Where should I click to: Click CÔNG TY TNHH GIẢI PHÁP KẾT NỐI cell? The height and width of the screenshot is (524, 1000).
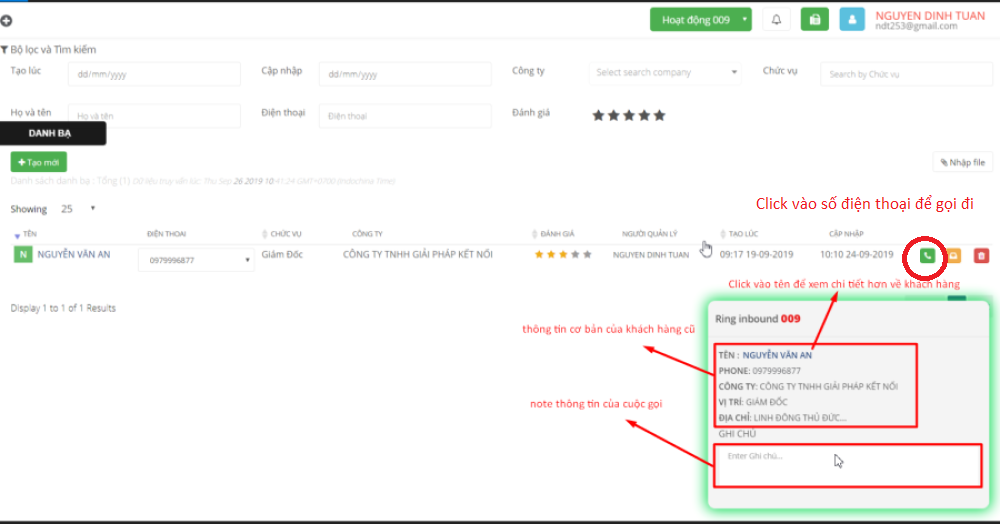[418, 254]
